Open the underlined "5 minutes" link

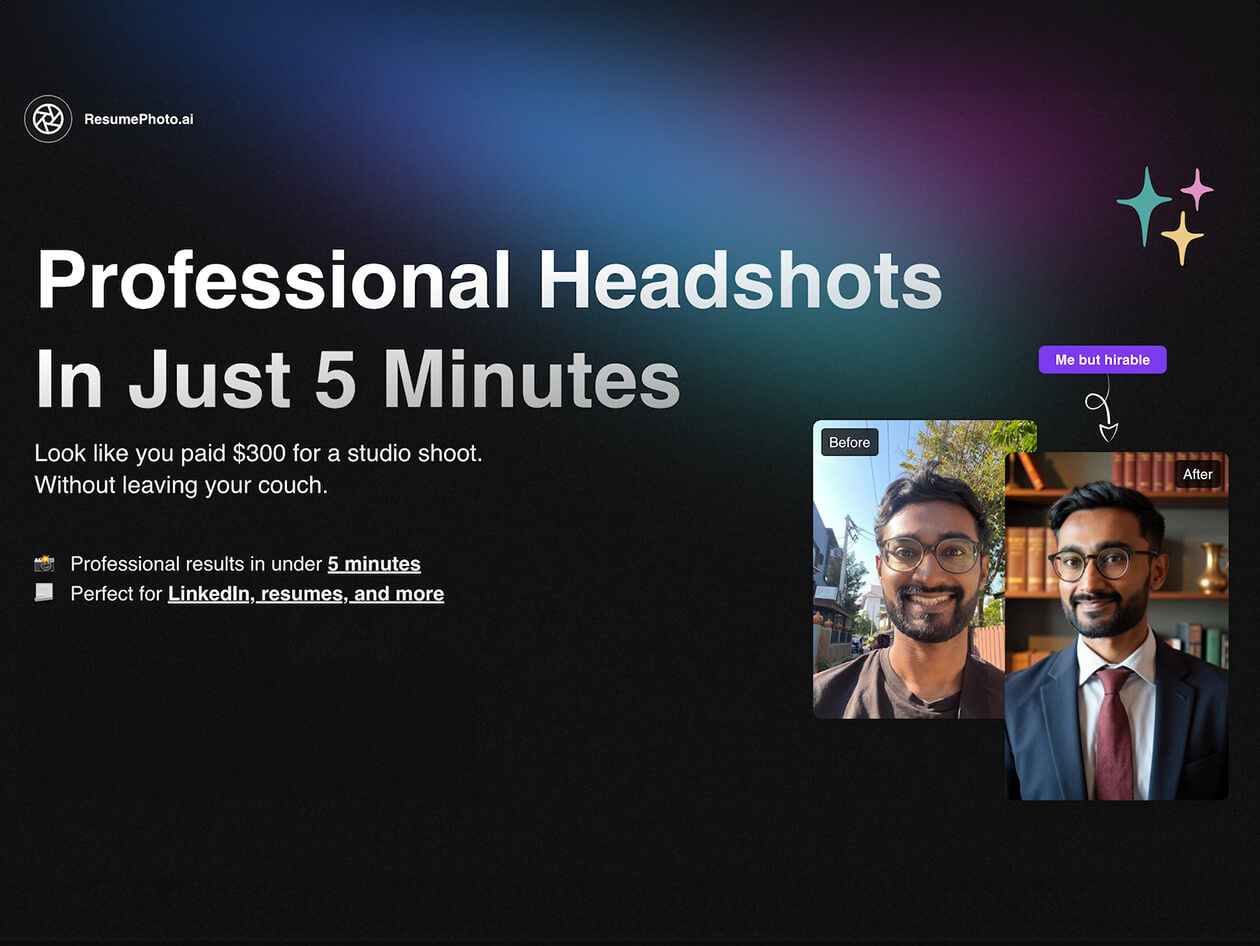tap(374, 564)
